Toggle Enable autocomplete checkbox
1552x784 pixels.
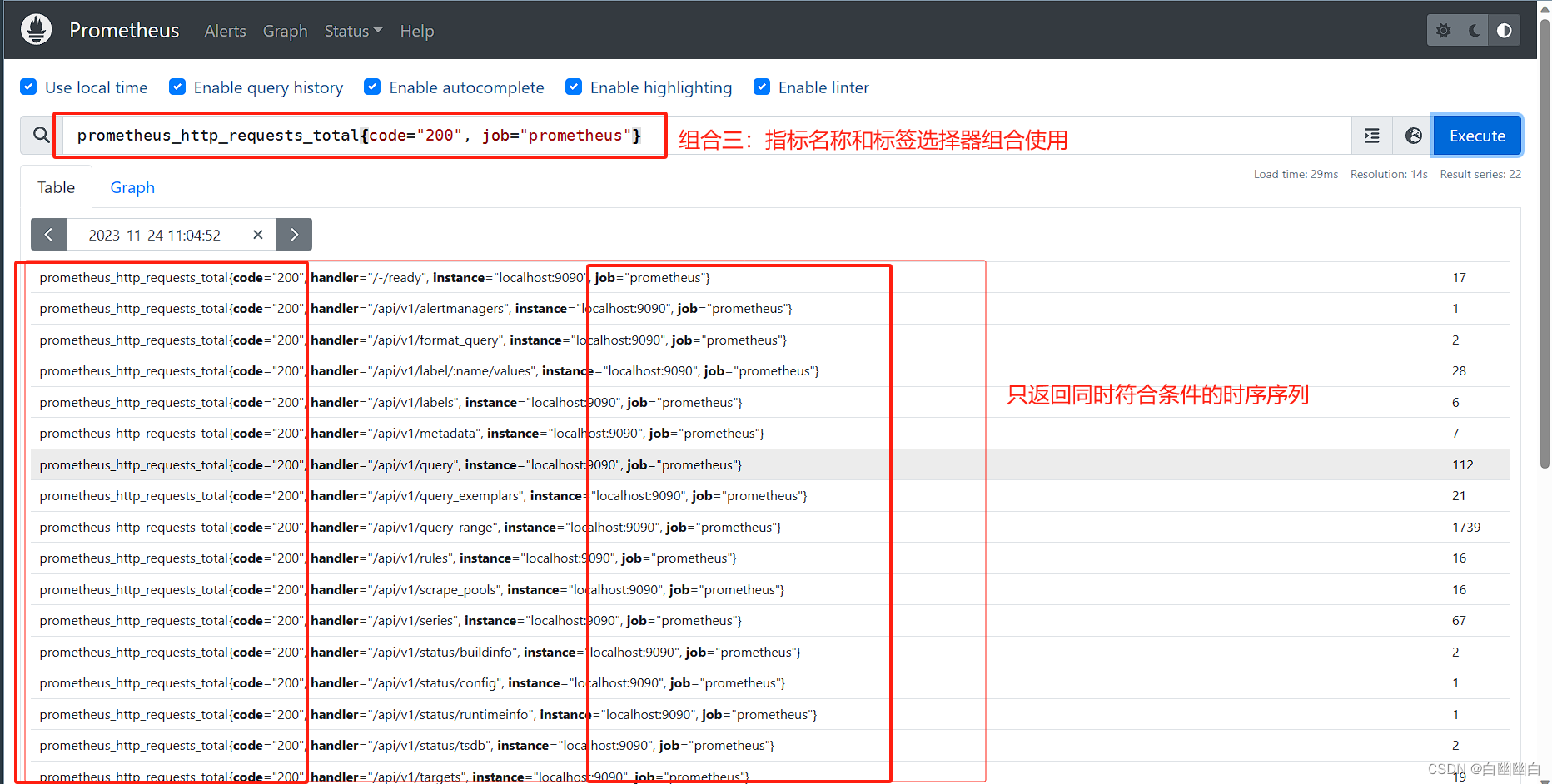[372, 87]
